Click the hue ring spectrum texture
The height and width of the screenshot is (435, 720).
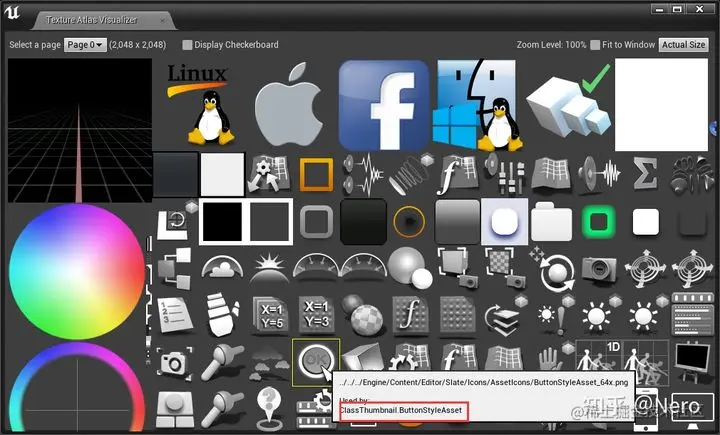77,388
